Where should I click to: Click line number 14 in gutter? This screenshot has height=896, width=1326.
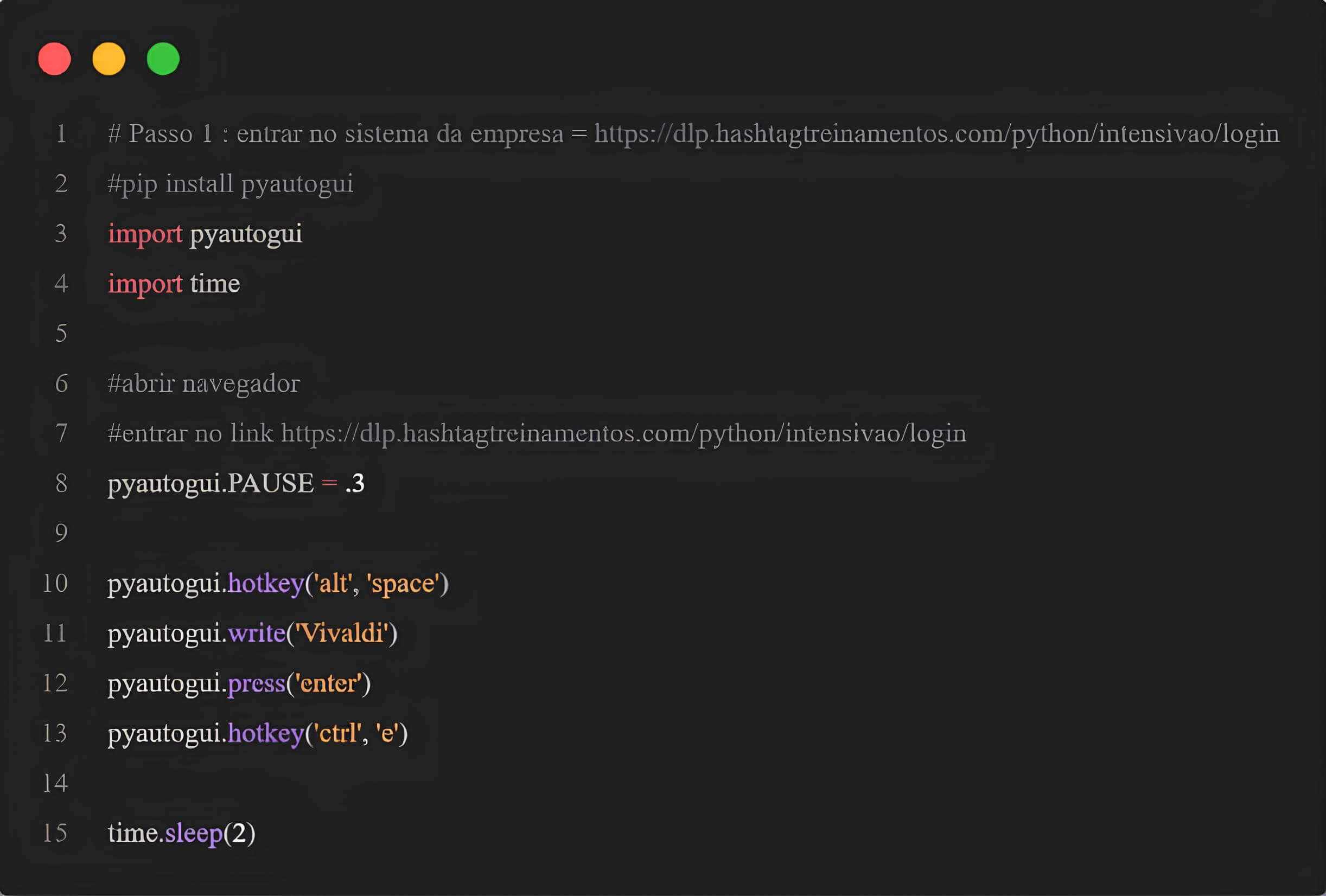56,783
